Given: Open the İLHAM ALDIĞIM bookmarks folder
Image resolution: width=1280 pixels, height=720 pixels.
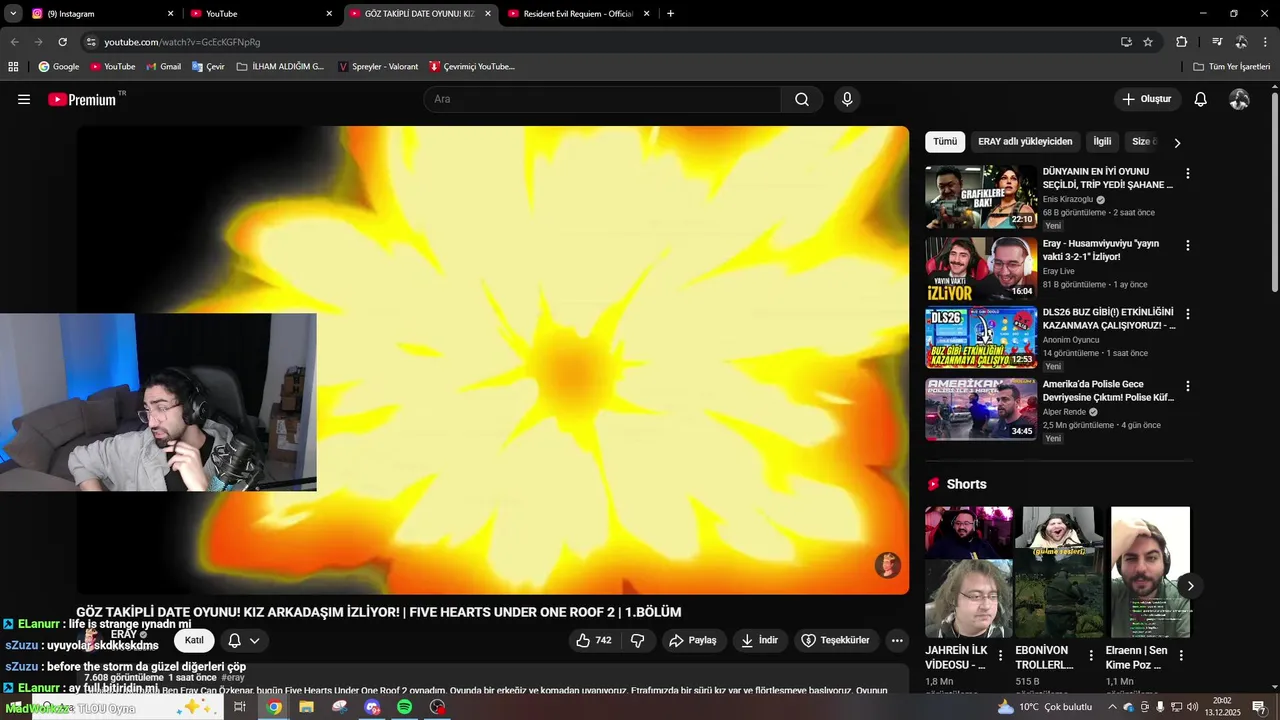Looking at the screenshot, I should pyautogui.click(x=280, y=67).
